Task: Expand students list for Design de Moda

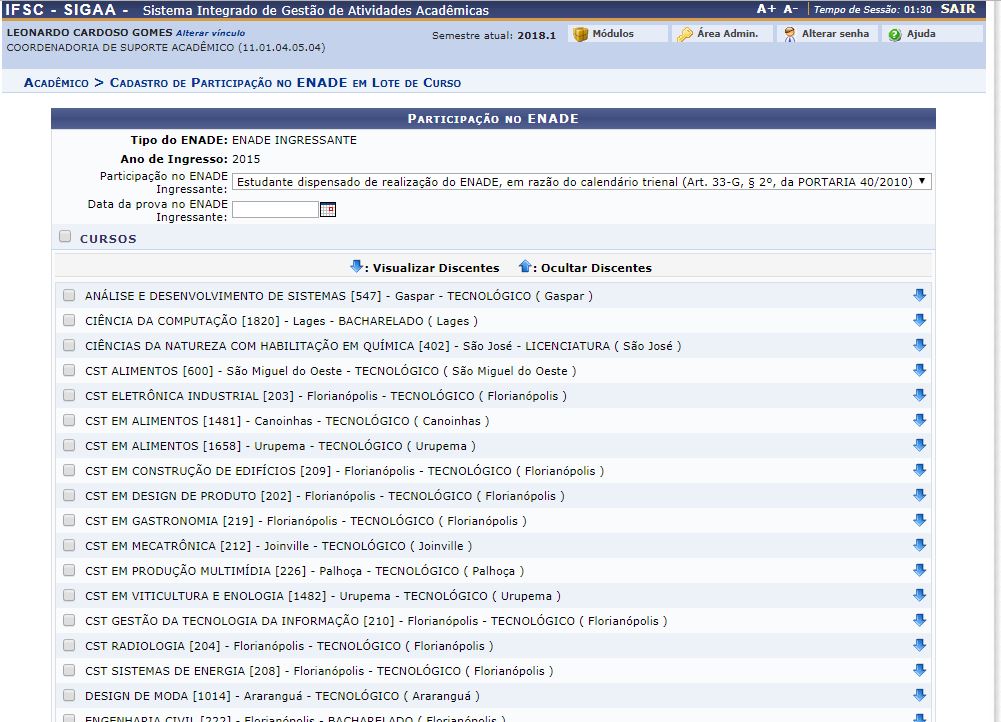Action: [x=919, y=696]
